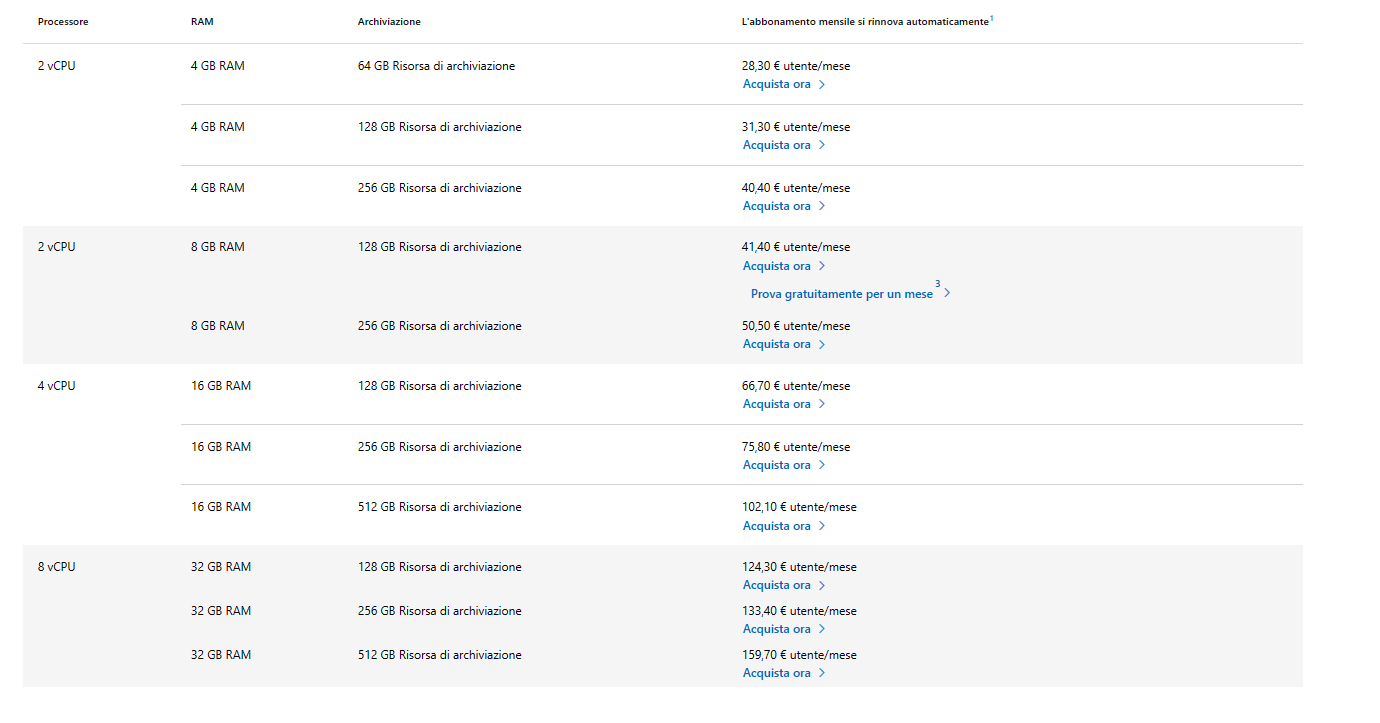Click Acquista ora for 159,70 € plan
This screenshot has height=723, width=1380.
pos(776,673)
